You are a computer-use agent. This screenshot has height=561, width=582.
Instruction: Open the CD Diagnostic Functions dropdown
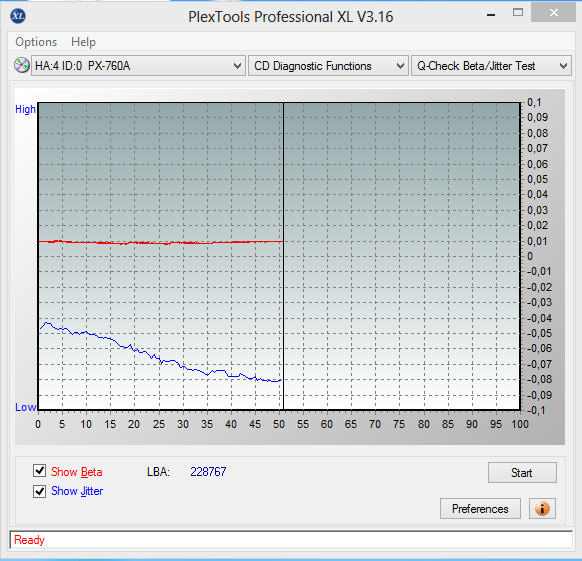coord(328,66)
